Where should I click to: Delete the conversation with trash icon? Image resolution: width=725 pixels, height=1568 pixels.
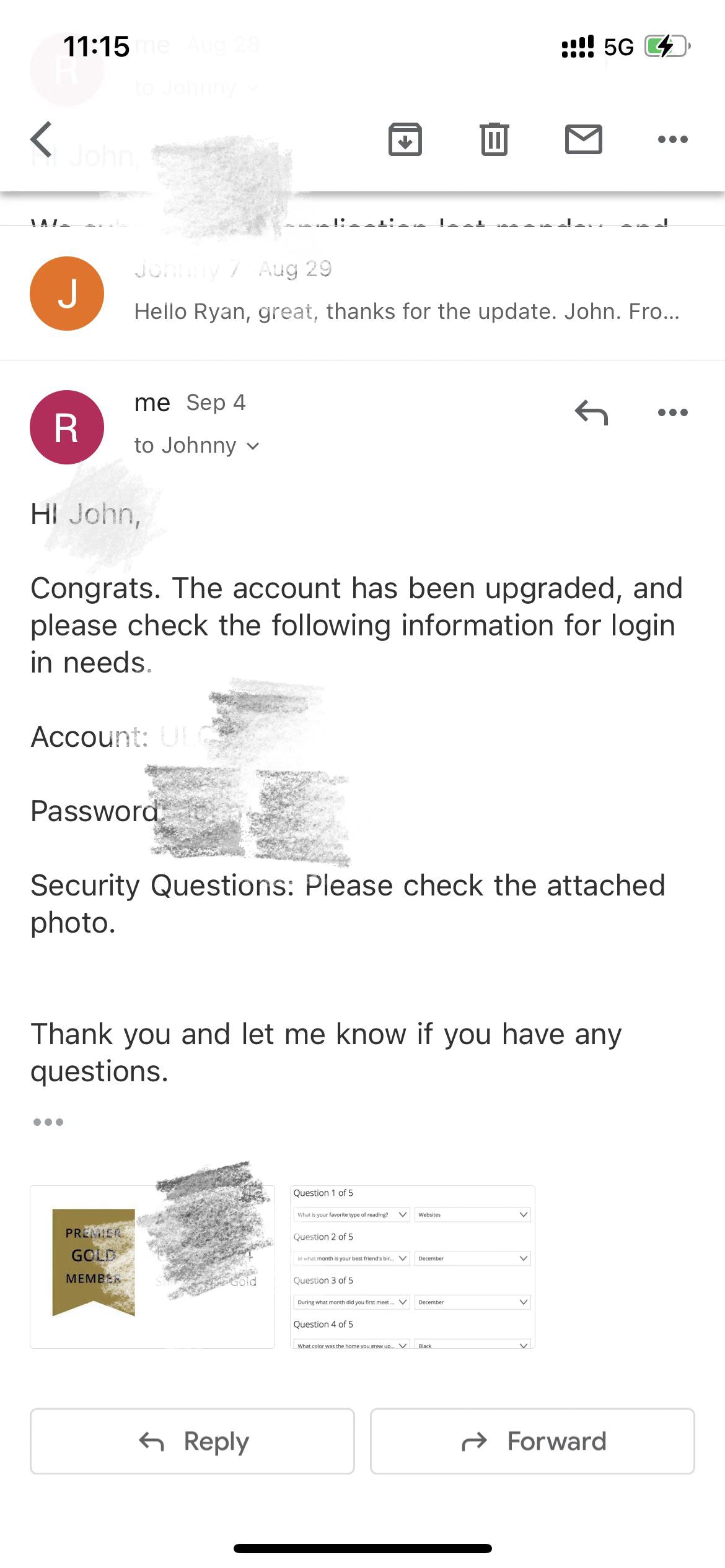tap(494, 139)
